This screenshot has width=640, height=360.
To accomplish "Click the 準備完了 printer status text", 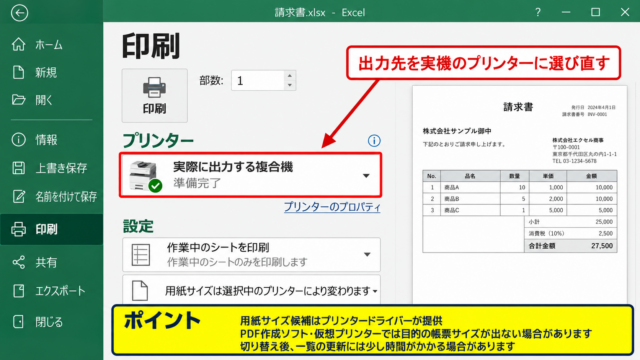I will pos(197,183).
